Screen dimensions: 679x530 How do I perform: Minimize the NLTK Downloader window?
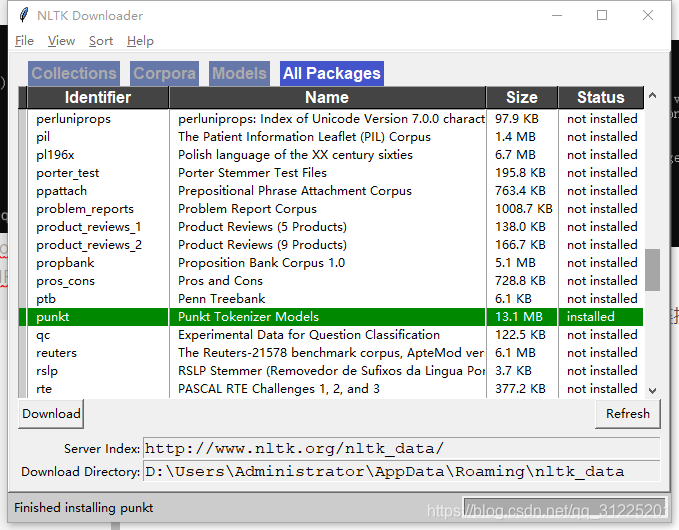click(x=557, y=15)
